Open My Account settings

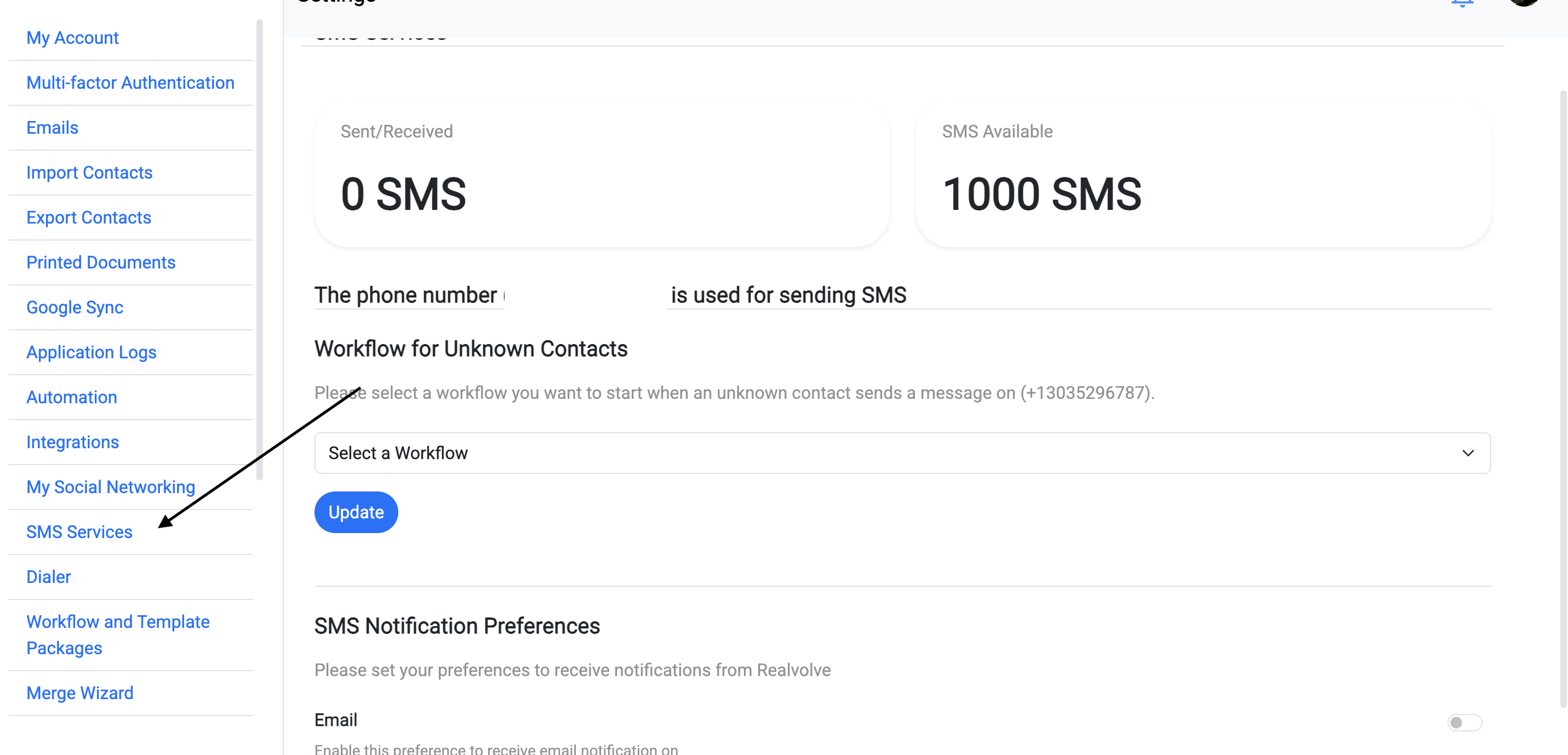point(72,37)
